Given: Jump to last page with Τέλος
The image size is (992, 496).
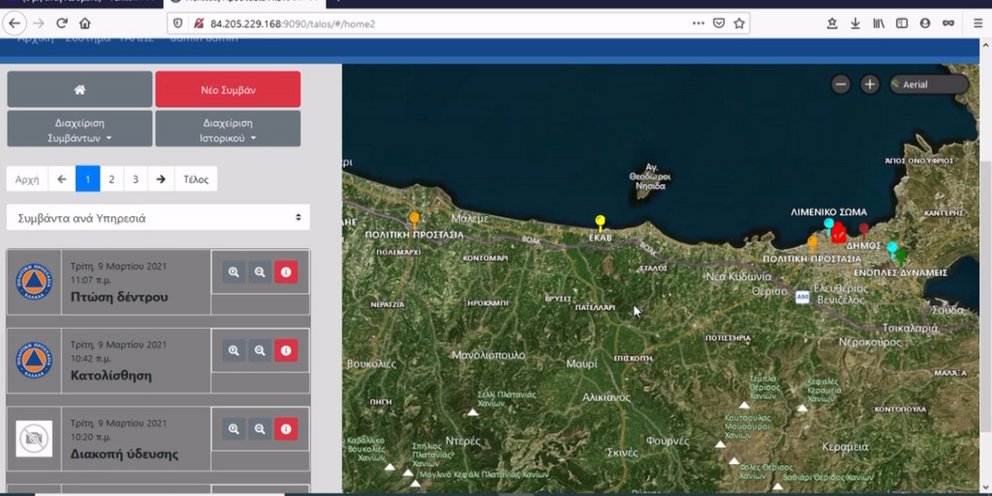Looking at the screenshot, I should [x=196, y=179].
